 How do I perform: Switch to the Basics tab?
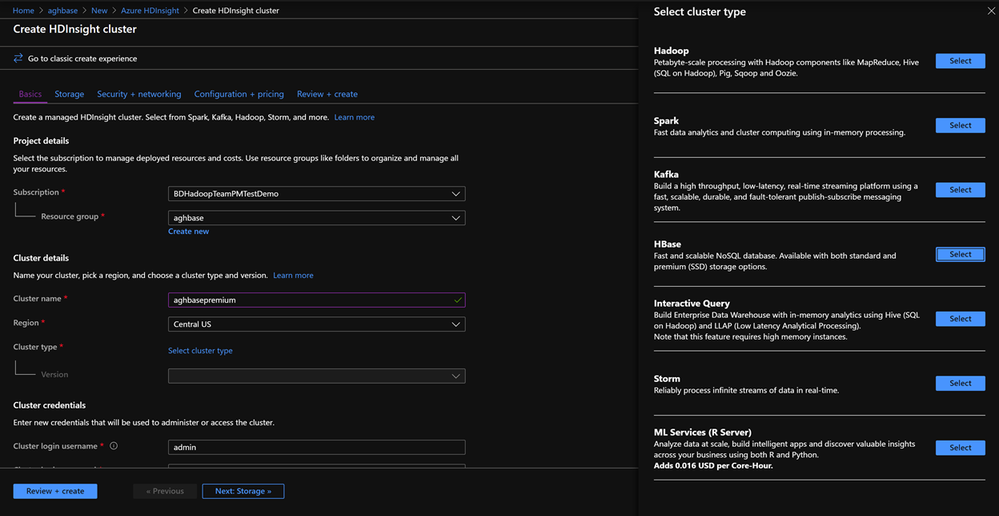(x=30, y=94)
